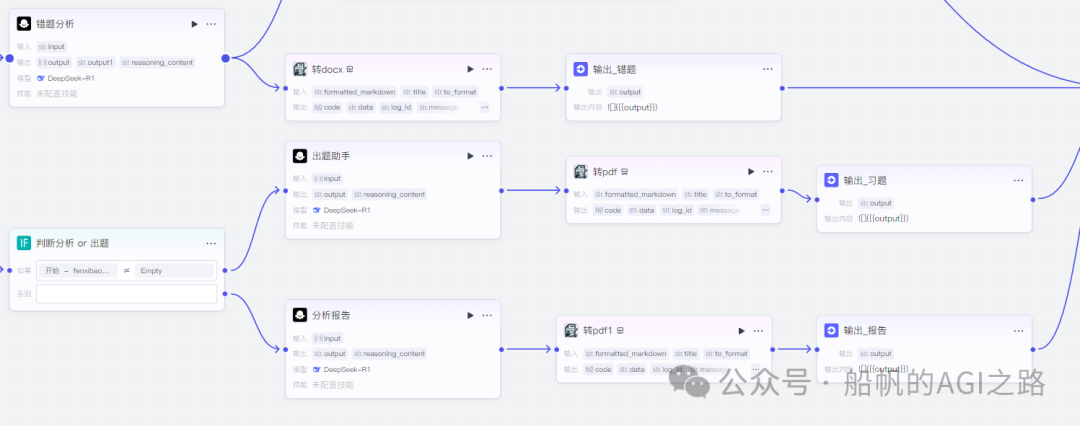This screenshot has width=1080, height=426.
Task: Select the 判断分析 or 出题 node title
Action: coord(73,243)
